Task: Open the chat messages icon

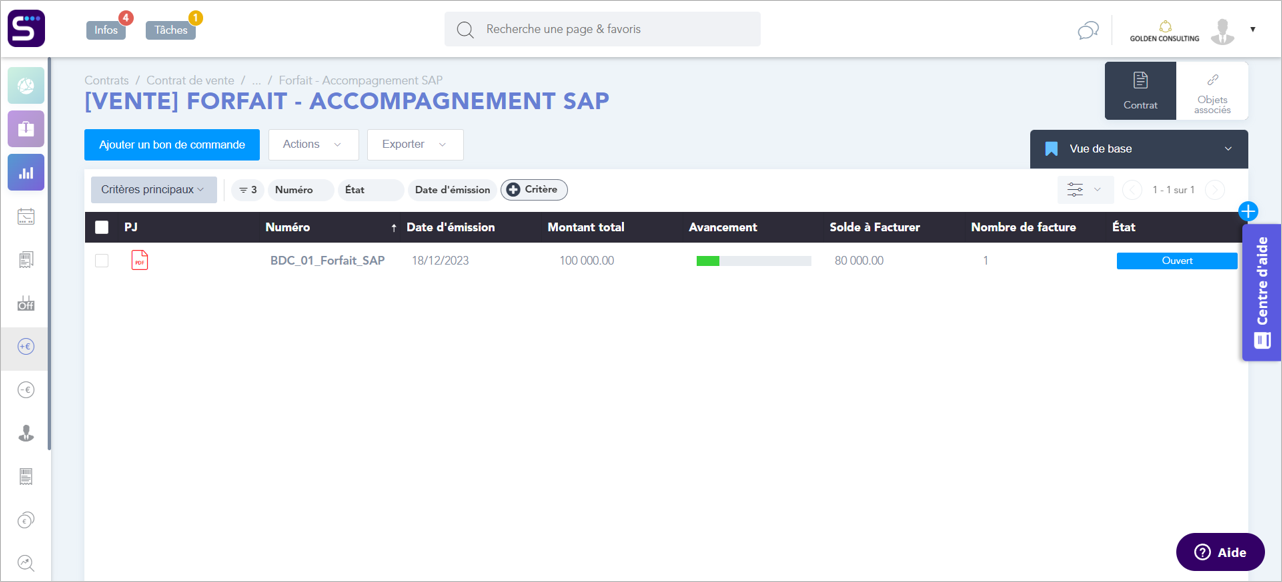Action: click(1088, 30)
